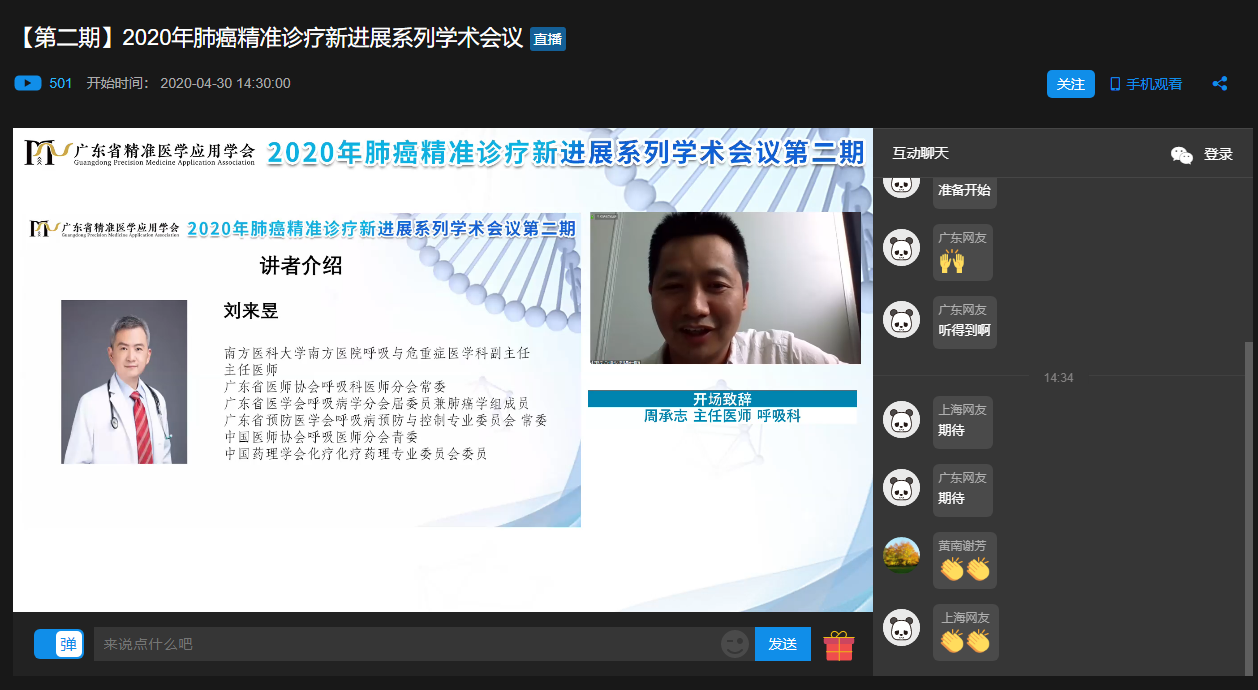Image resolution: width=1258 pixels, height=690 pixels.
Task: Open the emoji smiley picker
Action: (735, 645)
